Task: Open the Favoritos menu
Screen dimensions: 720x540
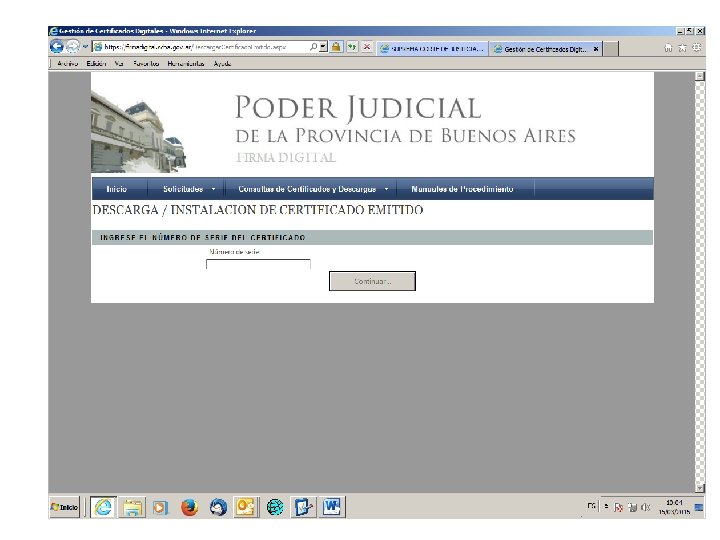Action: coord(146,63)
